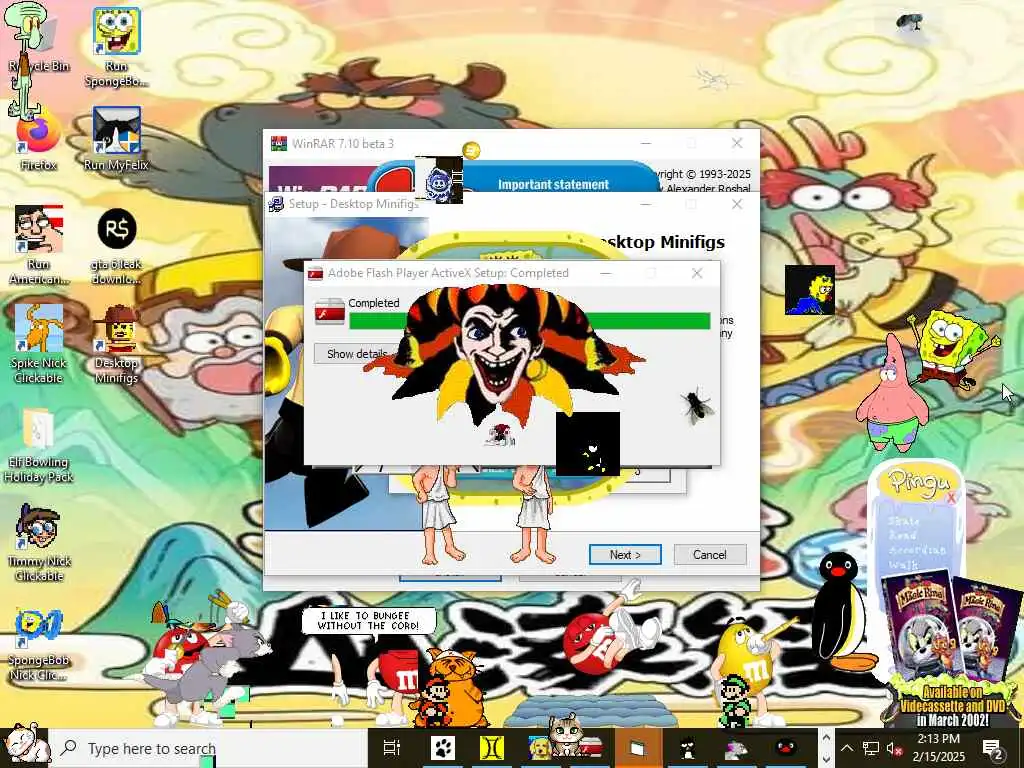Click the taskbar overflow down arrow
Image resolution: width=1024 pixels, height=768 pixels.
pyautogui.click(x=825, y=759)
